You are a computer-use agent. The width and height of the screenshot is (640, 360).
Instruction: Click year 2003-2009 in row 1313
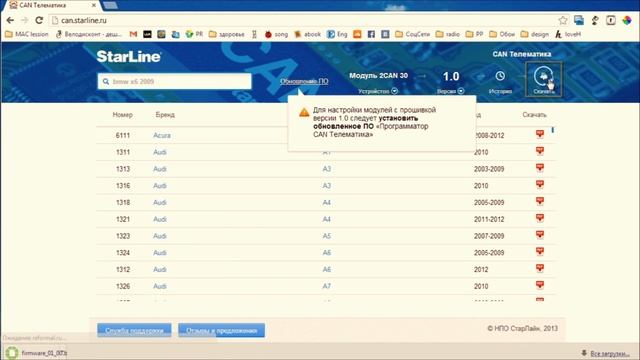click(x=489, y=169)
